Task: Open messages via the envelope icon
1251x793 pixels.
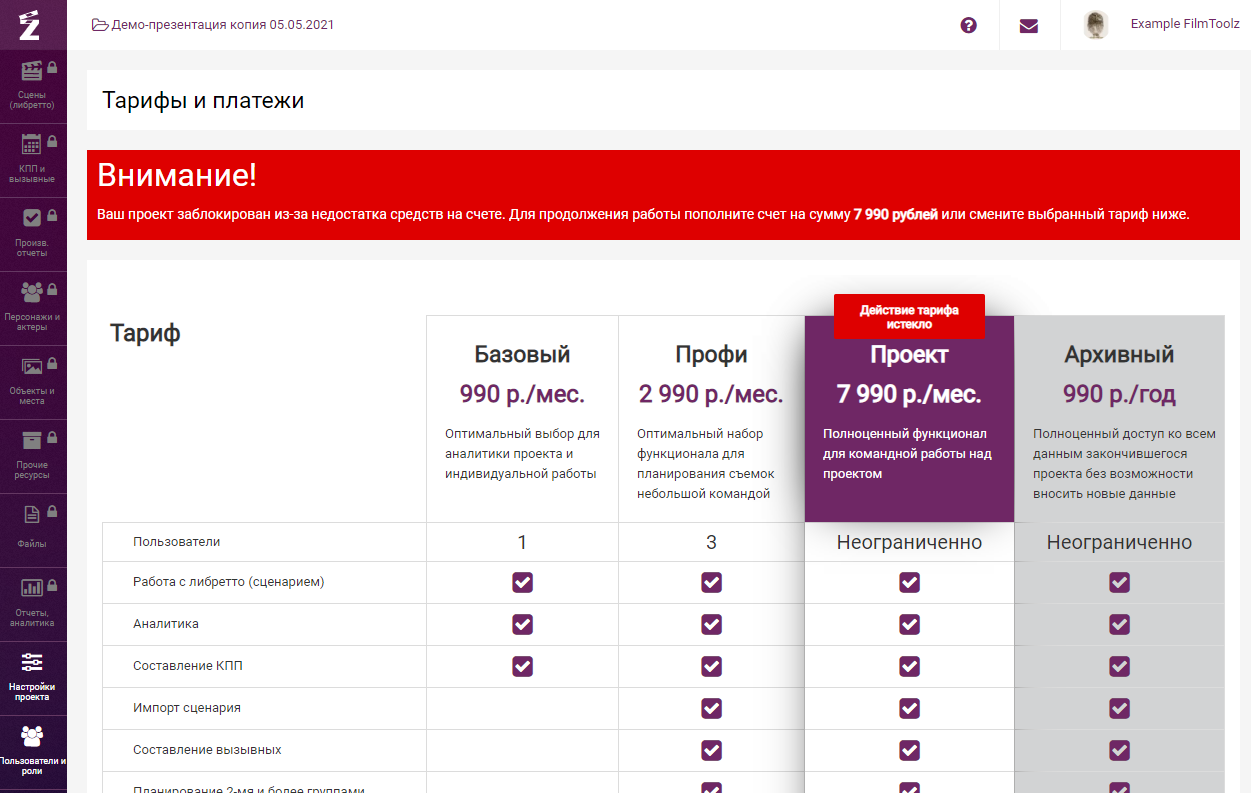Action: (x=1029, y=25)
